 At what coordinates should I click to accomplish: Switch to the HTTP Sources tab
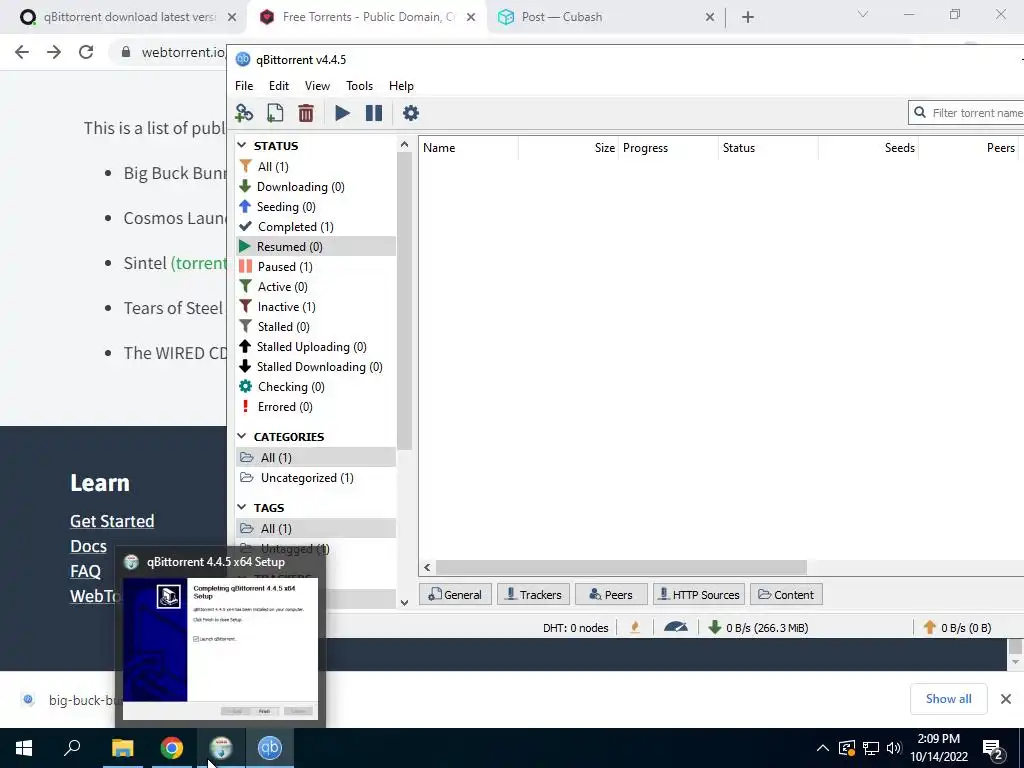(699, 594)
